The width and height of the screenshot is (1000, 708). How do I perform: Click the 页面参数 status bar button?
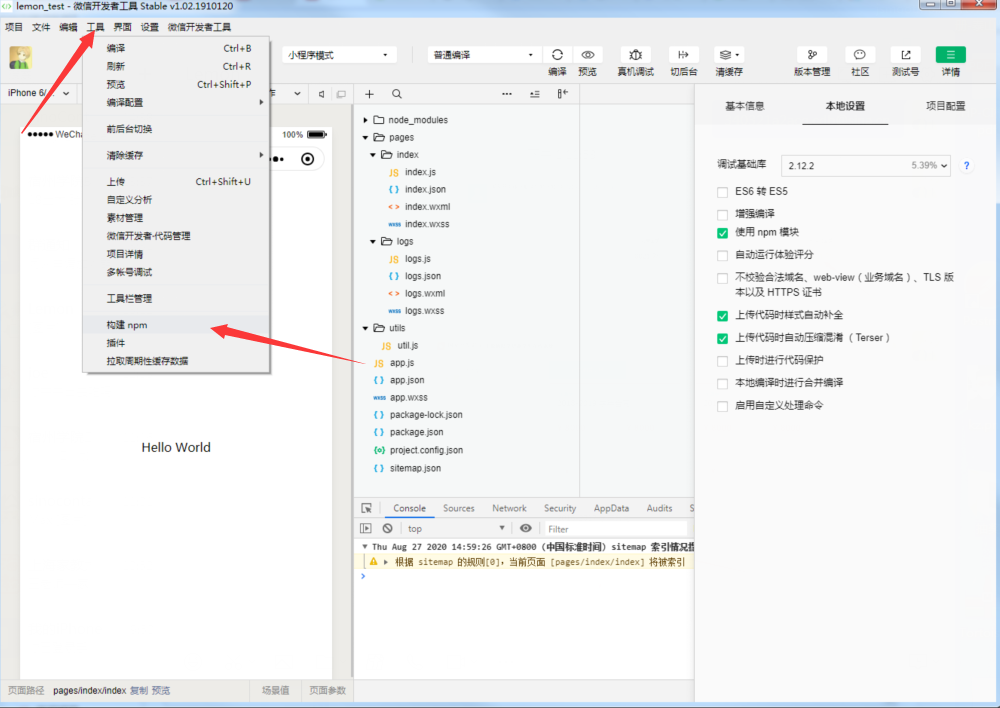[327, 690]
